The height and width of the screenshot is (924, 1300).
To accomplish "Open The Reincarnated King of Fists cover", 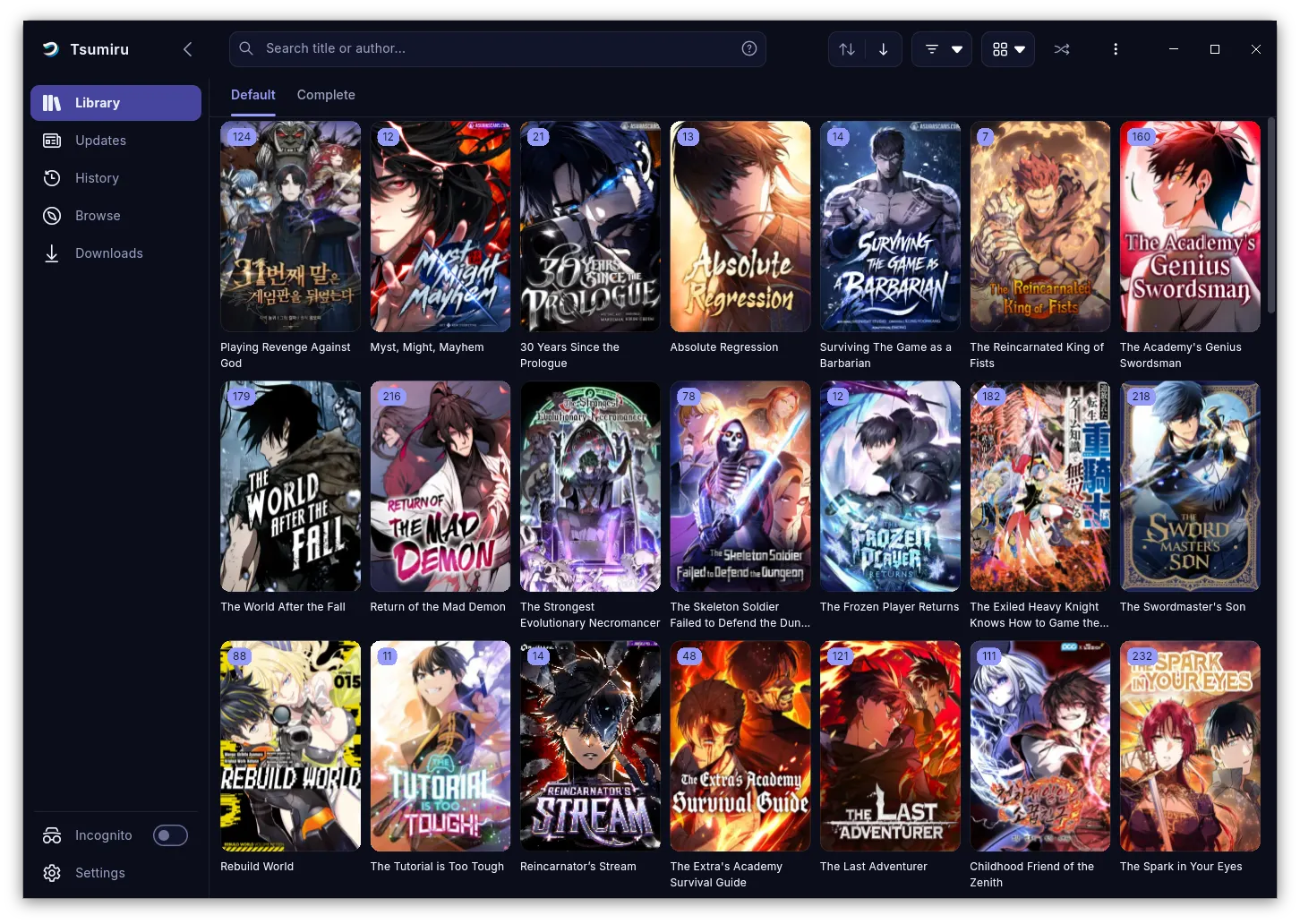I will 1039,227.
